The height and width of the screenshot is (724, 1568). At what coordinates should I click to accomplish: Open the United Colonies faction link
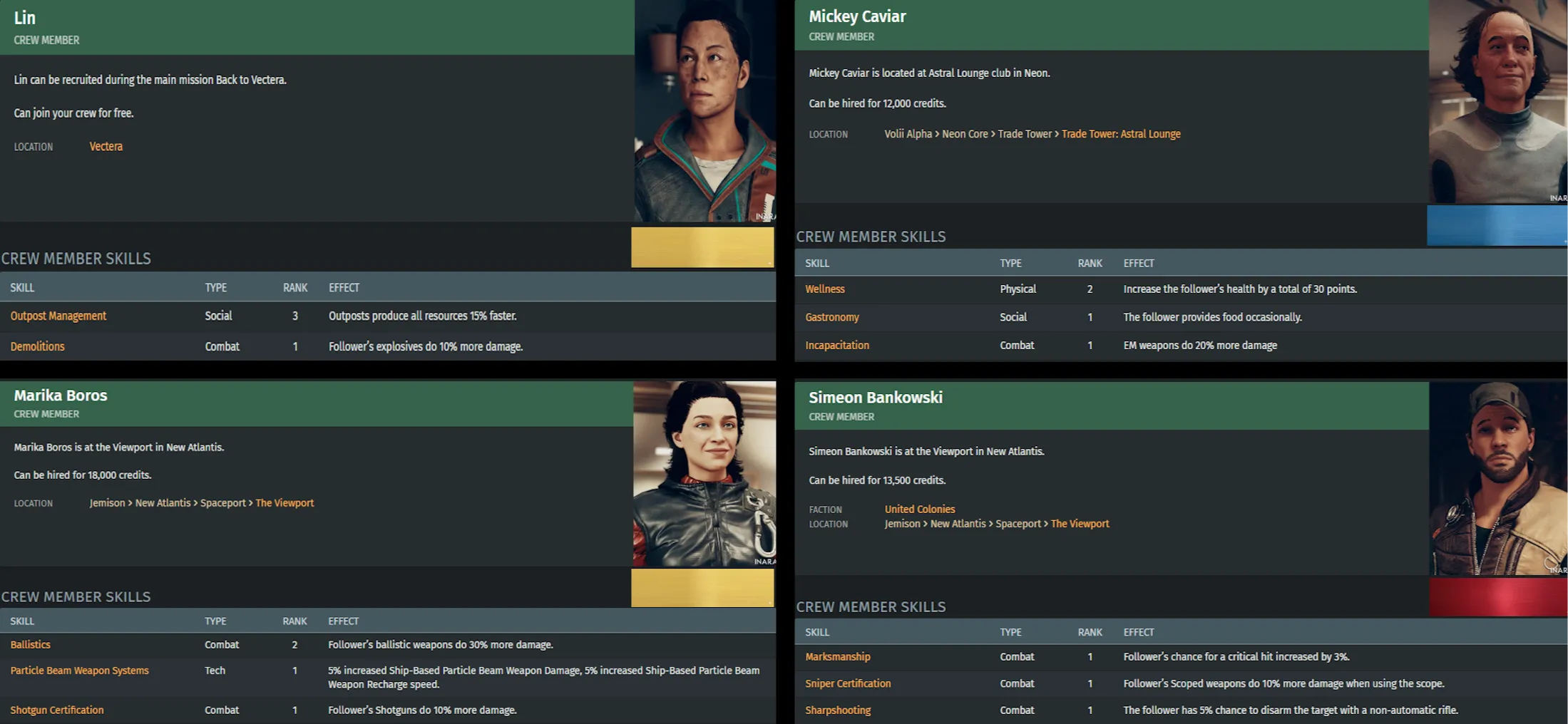point(919,509)
